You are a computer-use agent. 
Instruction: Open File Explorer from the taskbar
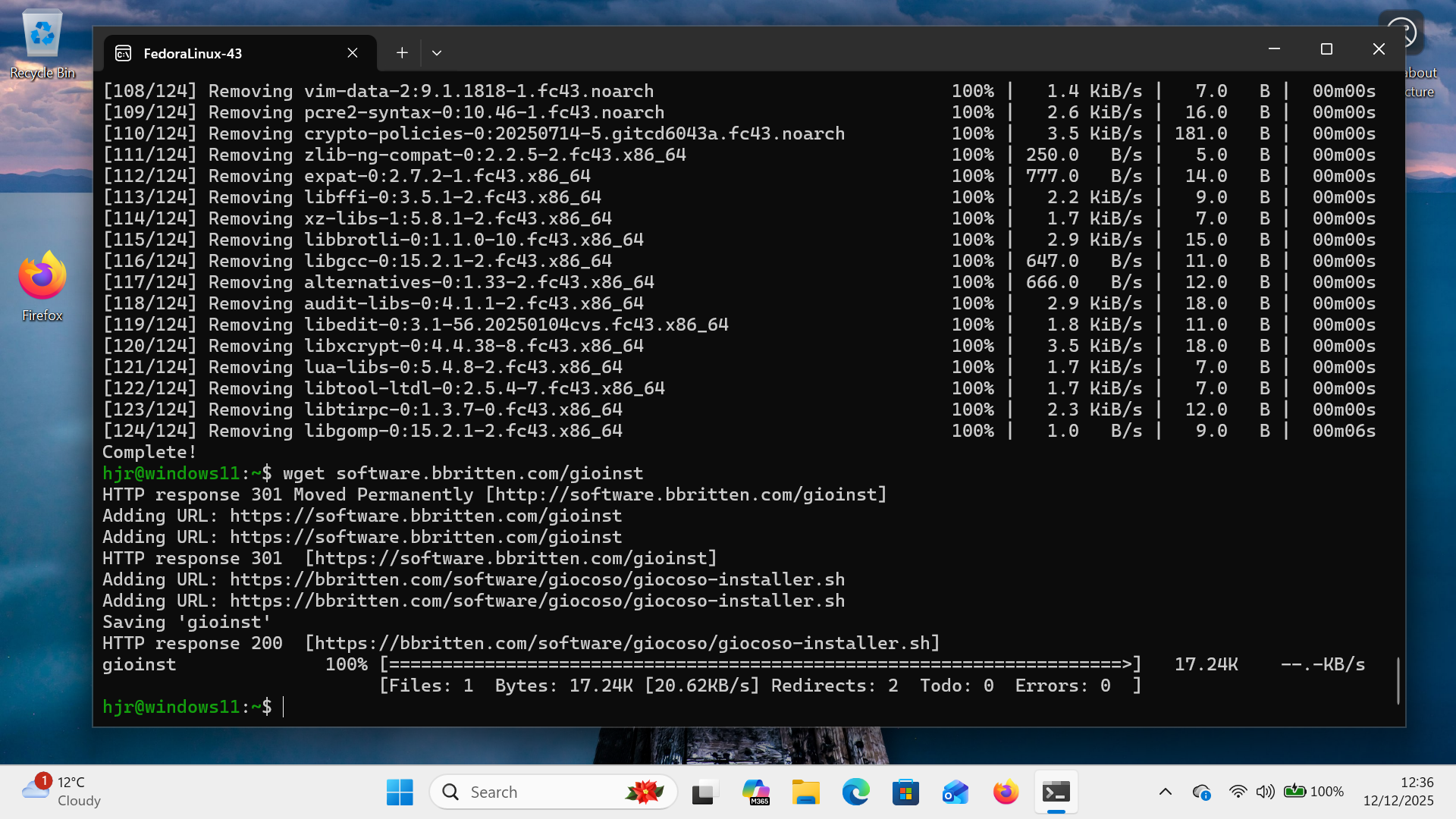click(805, 792)
